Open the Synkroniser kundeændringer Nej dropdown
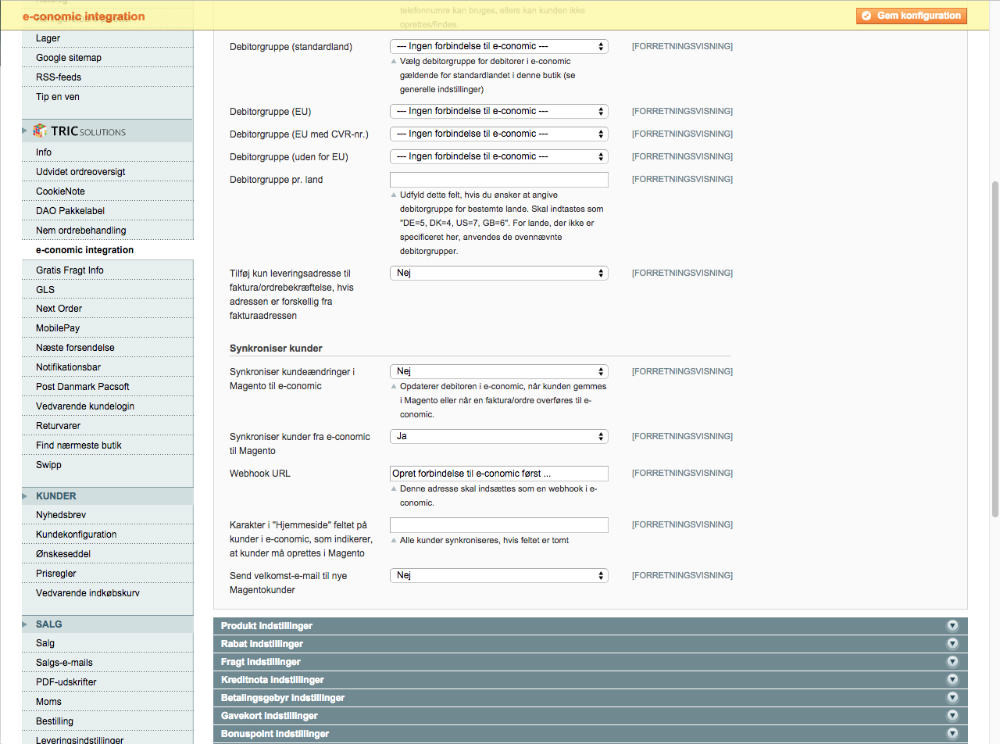 498,370
